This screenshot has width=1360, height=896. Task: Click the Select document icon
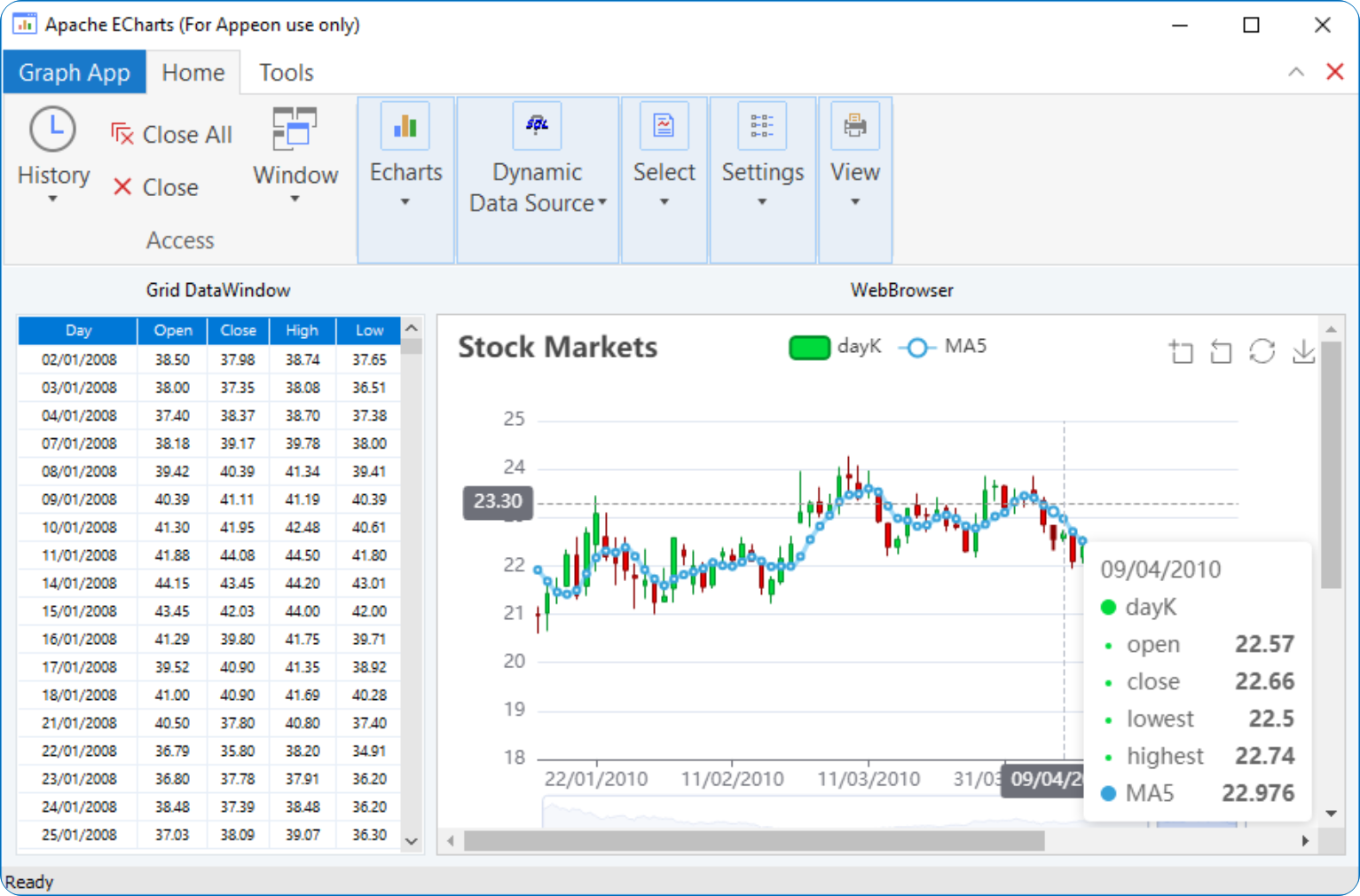[x=664, y=126]
